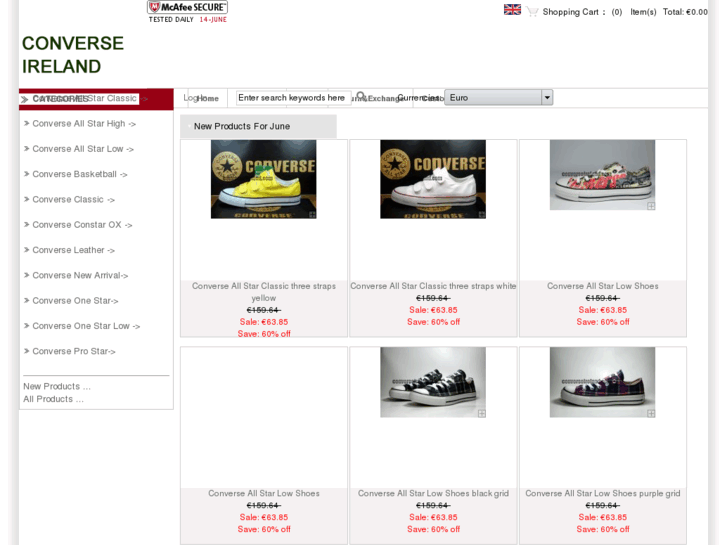727x545 pixels.
Task: Click zoom icon on purple grid shoe image
Action: 651,413
